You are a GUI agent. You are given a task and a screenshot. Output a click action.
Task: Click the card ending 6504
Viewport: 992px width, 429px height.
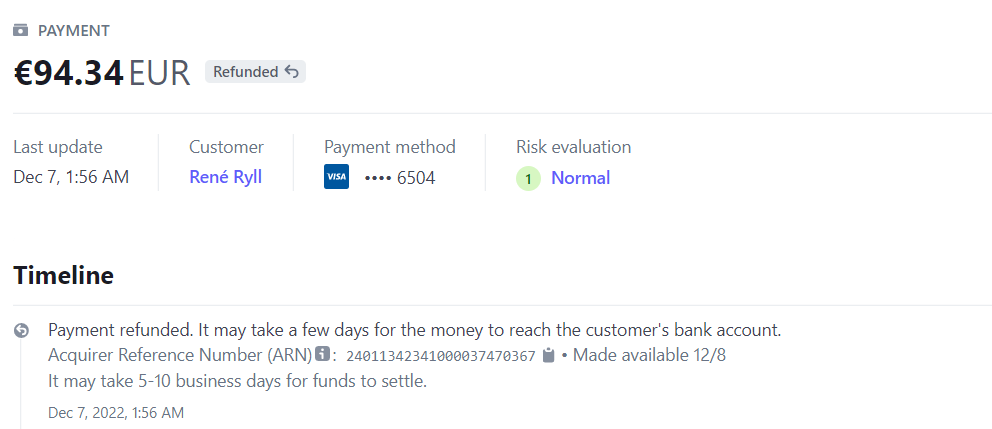click(x=400, y=178)
